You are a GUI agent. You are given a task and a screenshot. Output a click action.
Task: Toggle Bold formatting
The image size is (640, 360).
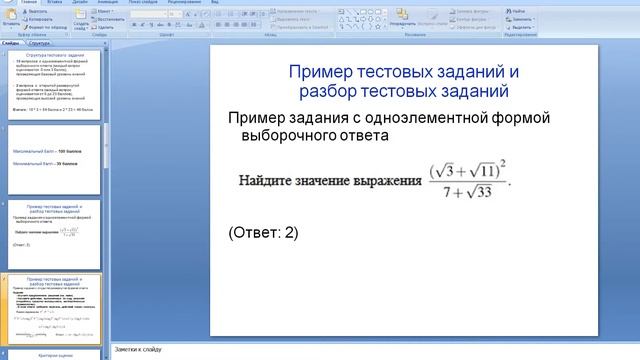tap(134, 25)
